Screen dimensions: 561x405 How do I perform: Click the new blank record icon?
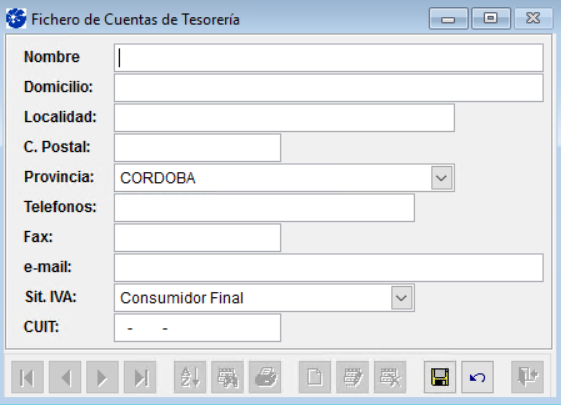[315, 377]
